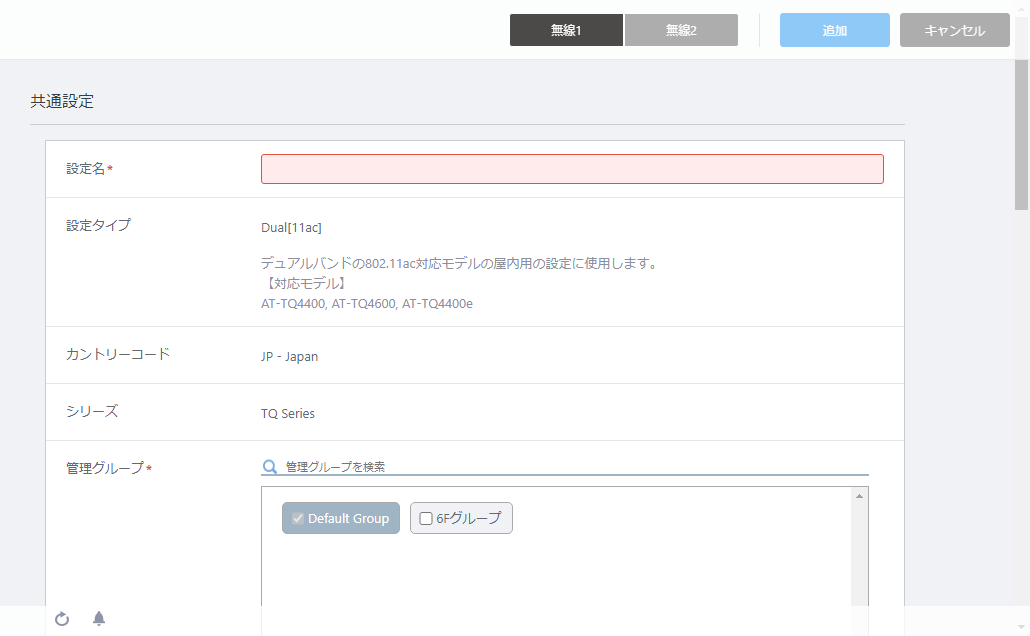Screen dimensions: 1030x636
Task: Focus the 設定名 input field
Action: pos(572,169)
